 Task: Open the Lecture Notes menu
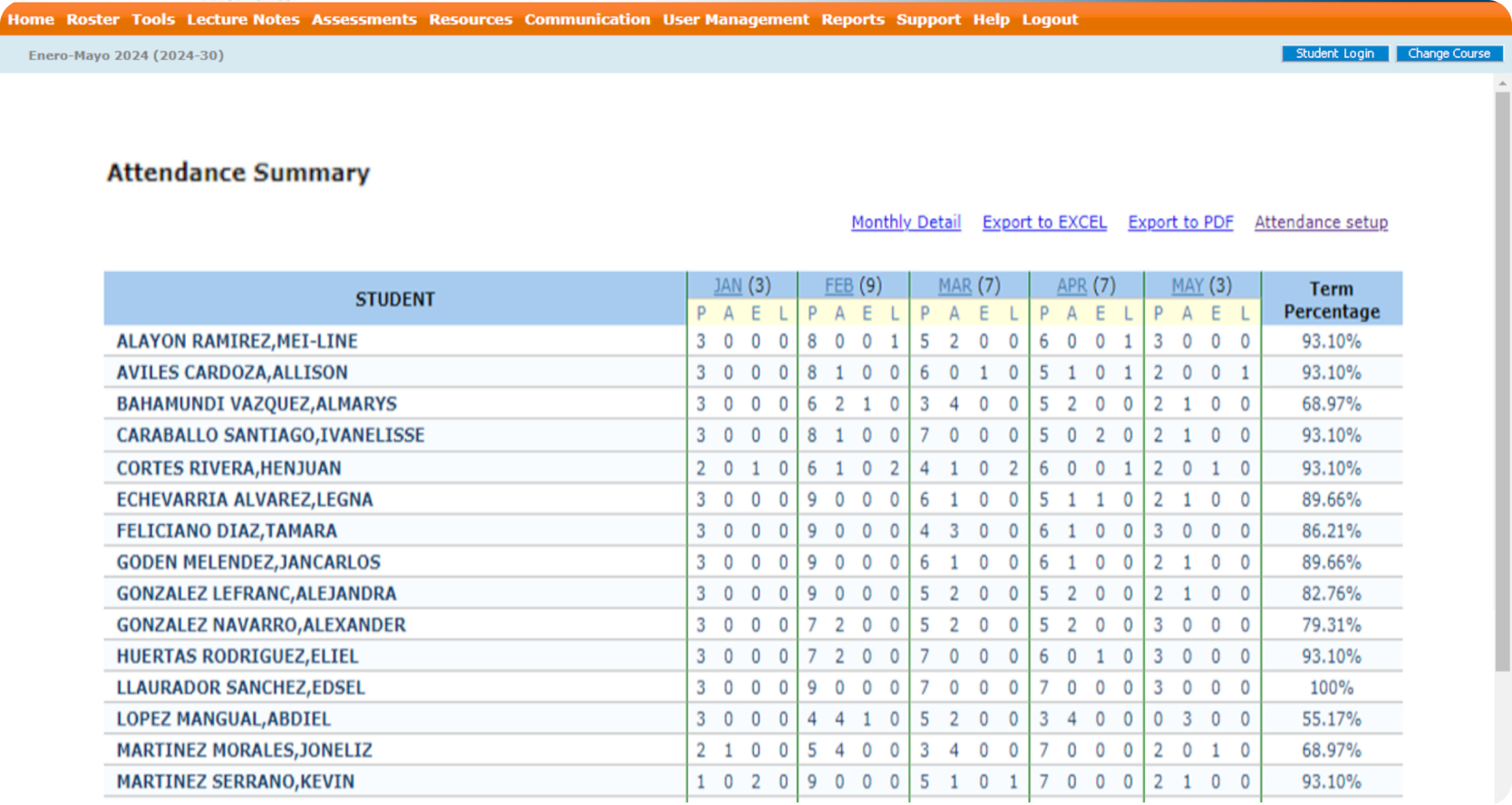tap(243, 19)
